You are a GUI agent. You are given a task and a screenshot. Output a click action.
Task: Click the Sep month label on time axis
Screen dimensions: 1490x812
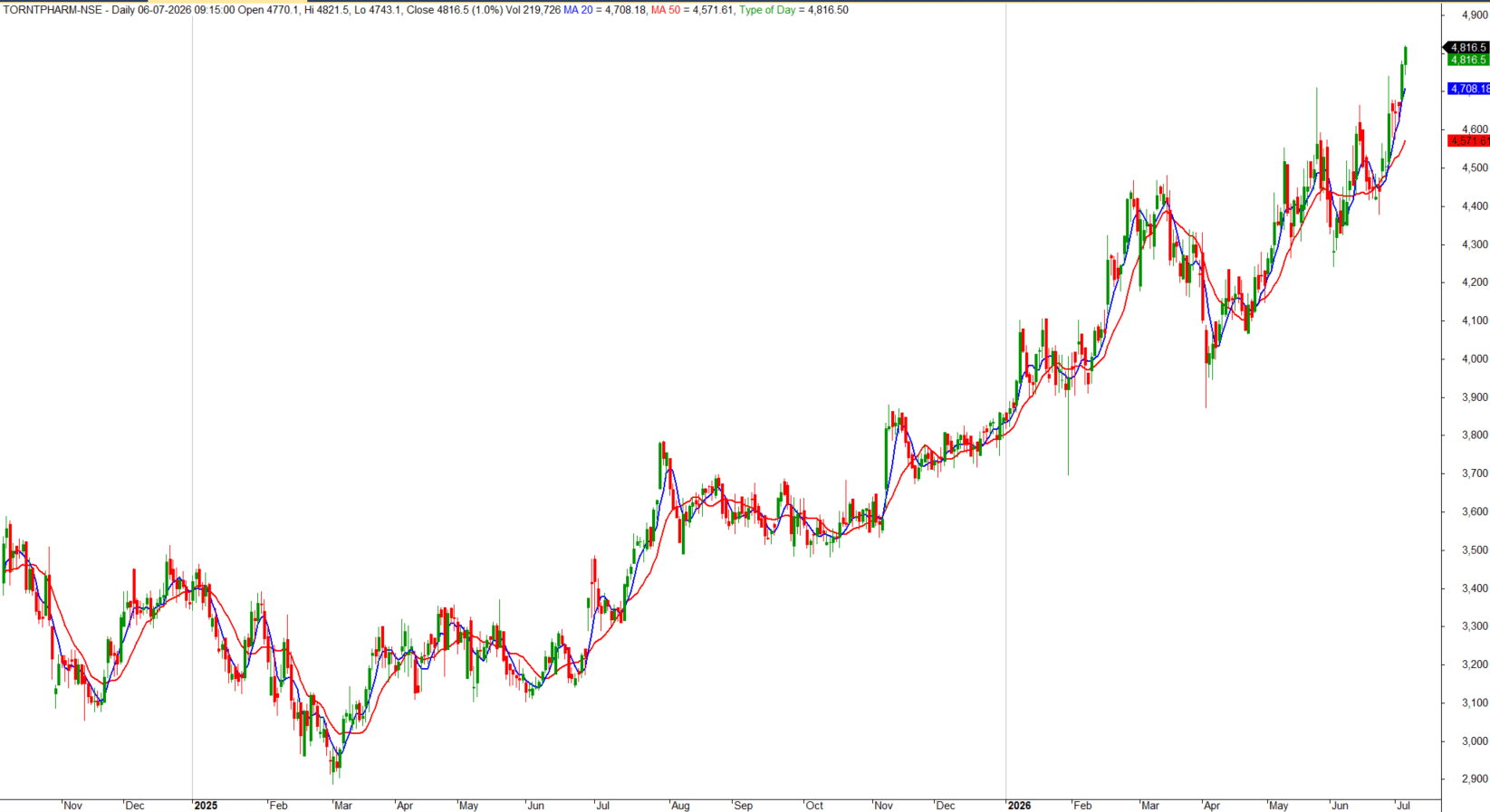coord(743,806)
